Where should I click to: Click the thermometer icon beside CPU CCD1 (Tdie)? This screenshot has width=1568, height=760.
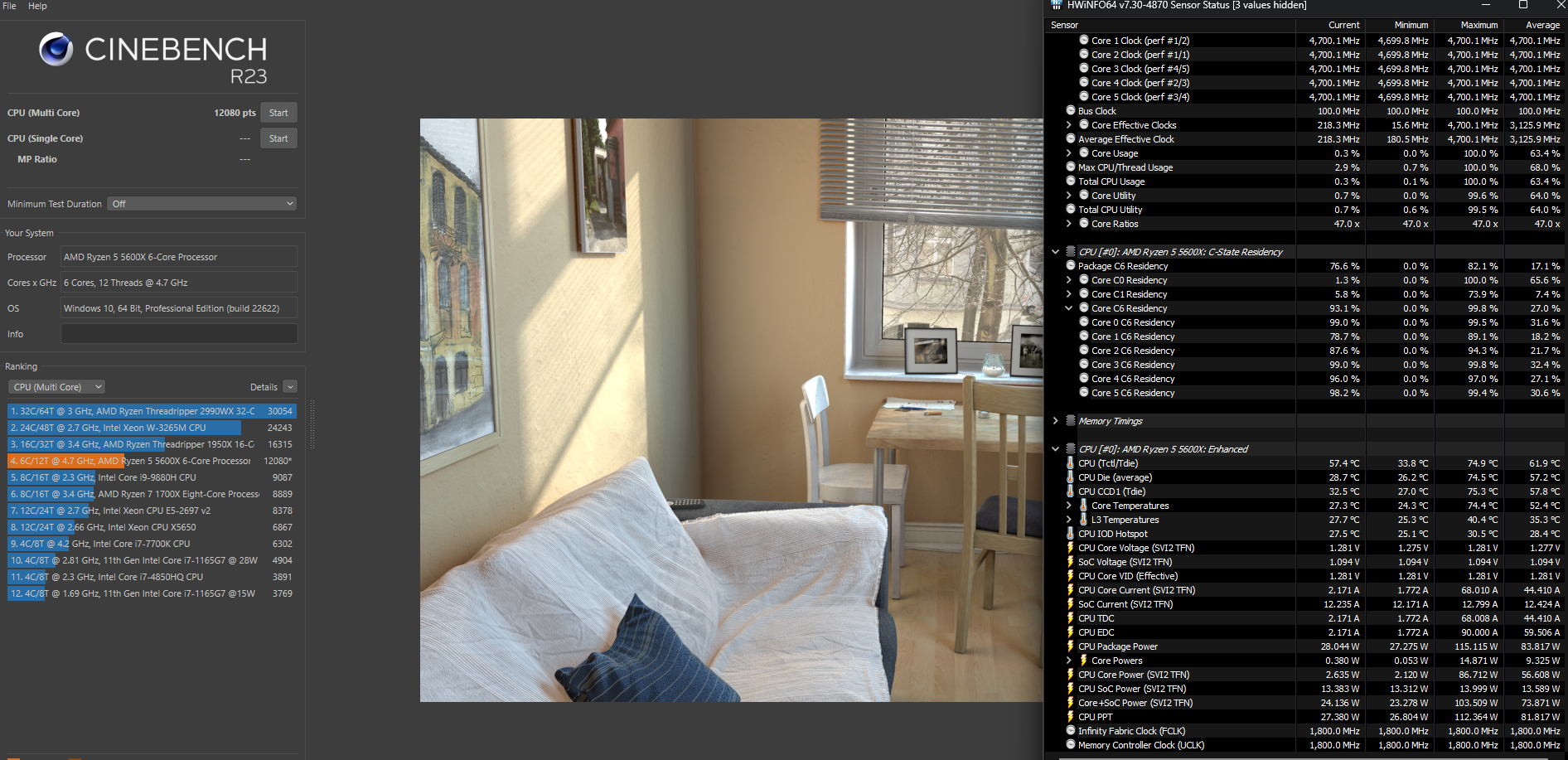point(1071,491)
